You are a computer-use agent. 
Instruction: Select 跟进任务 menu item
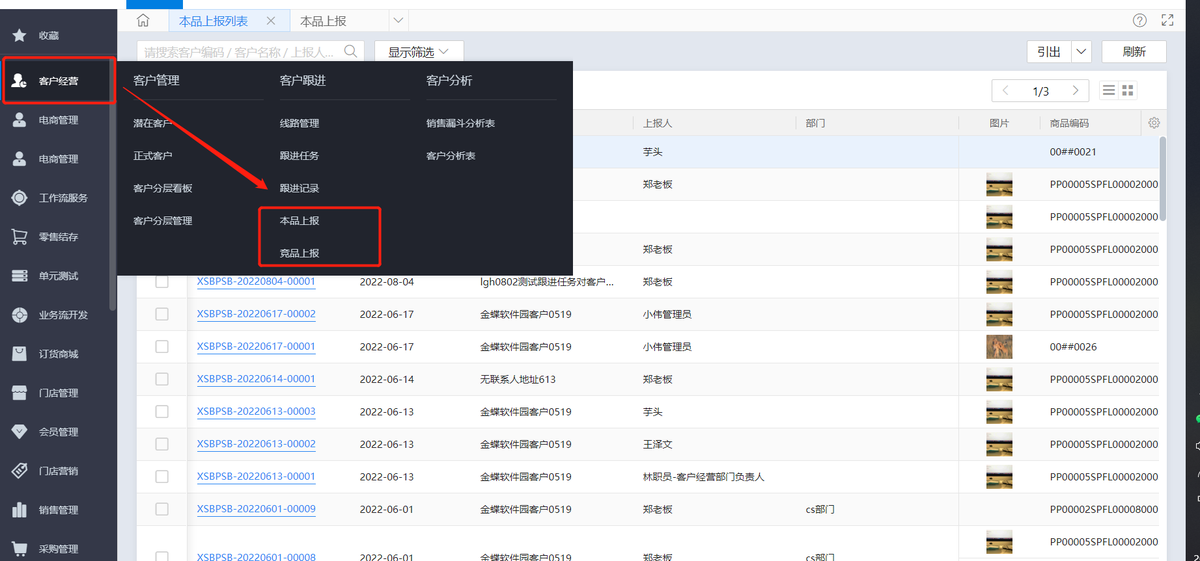(x=300, y=156)
